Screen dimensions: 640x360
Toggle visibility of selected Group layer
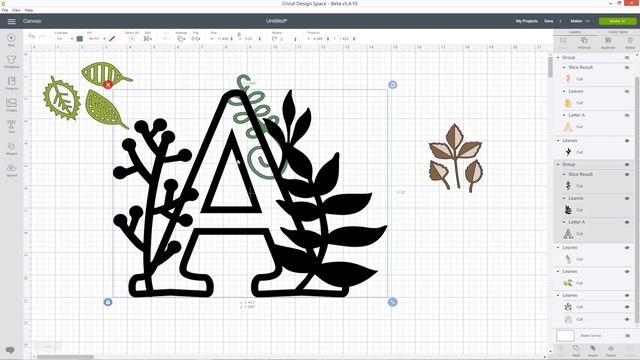pyautogui.click(x=627, y=164)
